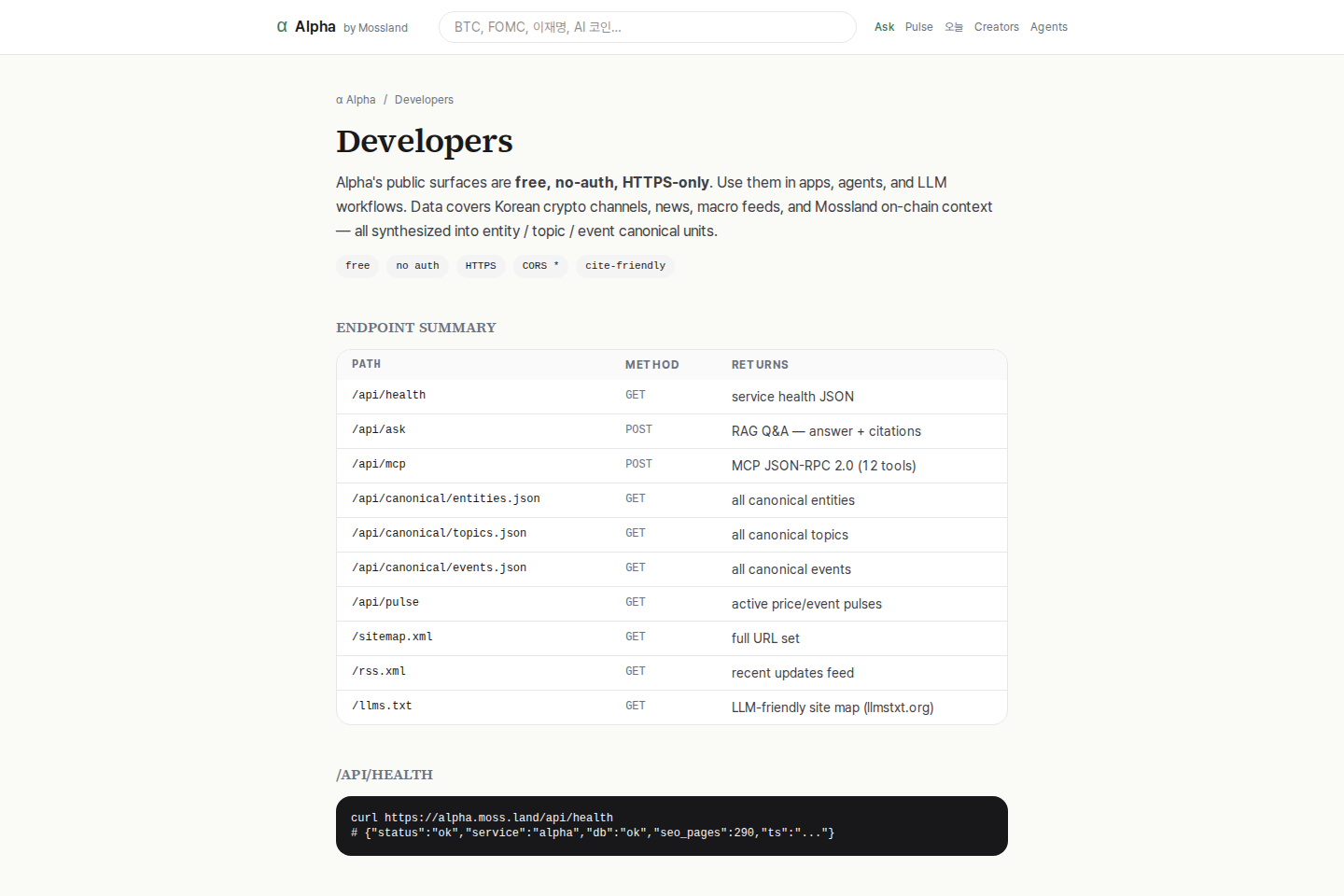
Task: Click the Alpha logo in header
Action: coord(342,27)
